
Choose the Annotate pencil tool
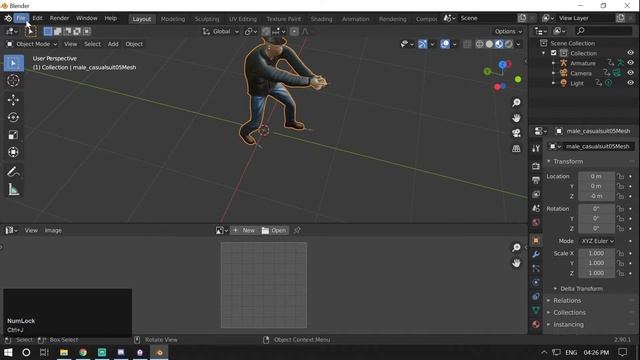coord(13,172)
